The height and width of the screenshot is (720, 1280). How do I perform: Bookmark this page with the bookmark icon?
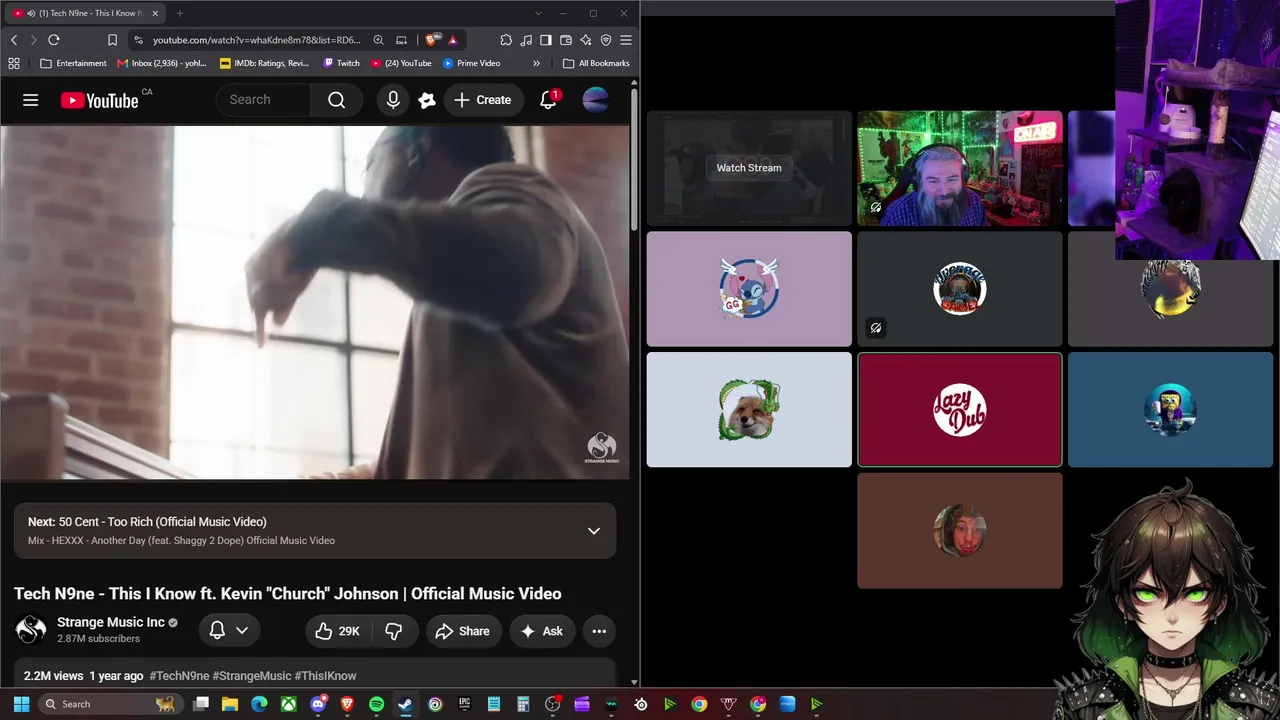(112, 40)
